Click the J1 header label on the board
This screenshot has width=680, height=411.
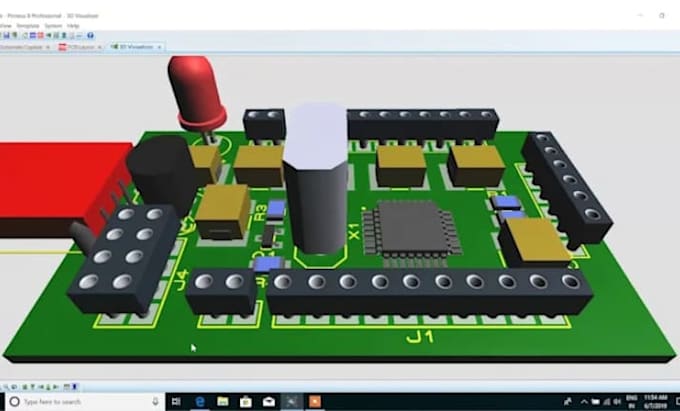pos(420,337)
